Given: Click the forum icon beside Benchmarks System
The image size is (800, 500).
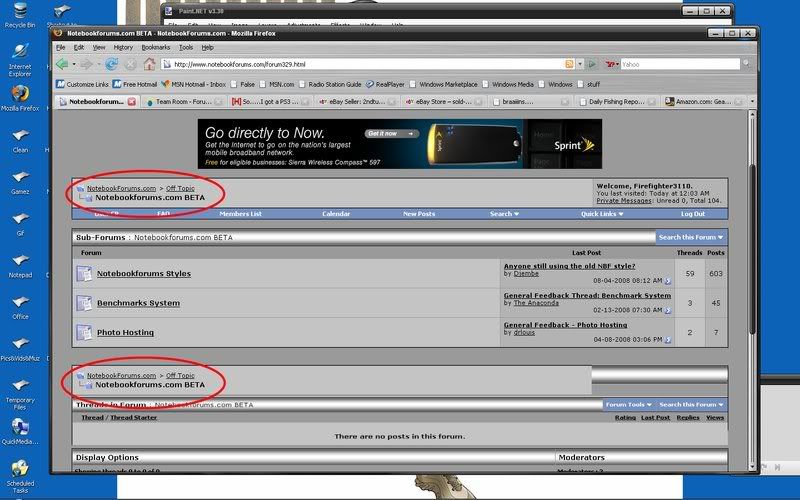Looking at the screenshot, I should tap(84, 303).
